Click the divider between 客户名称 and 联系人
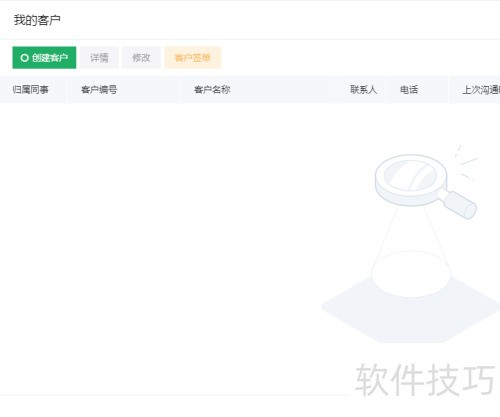The height and width of the screenshot is (417, 500). pos(336,90)
